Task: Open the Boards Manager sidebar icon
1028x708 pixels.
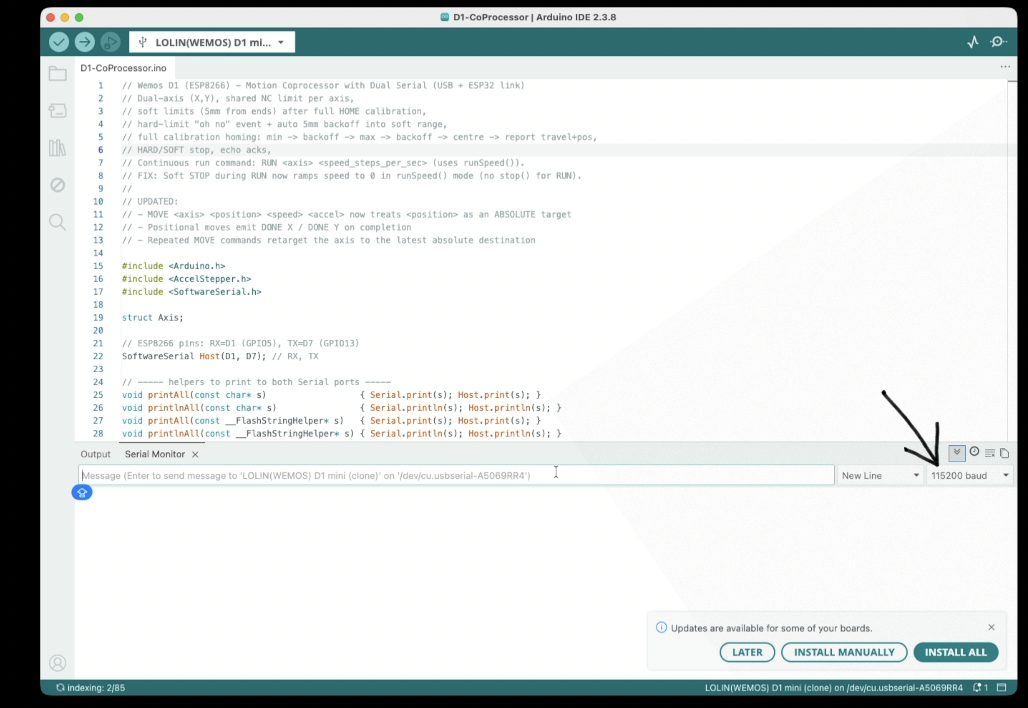Action: (58, 110)
